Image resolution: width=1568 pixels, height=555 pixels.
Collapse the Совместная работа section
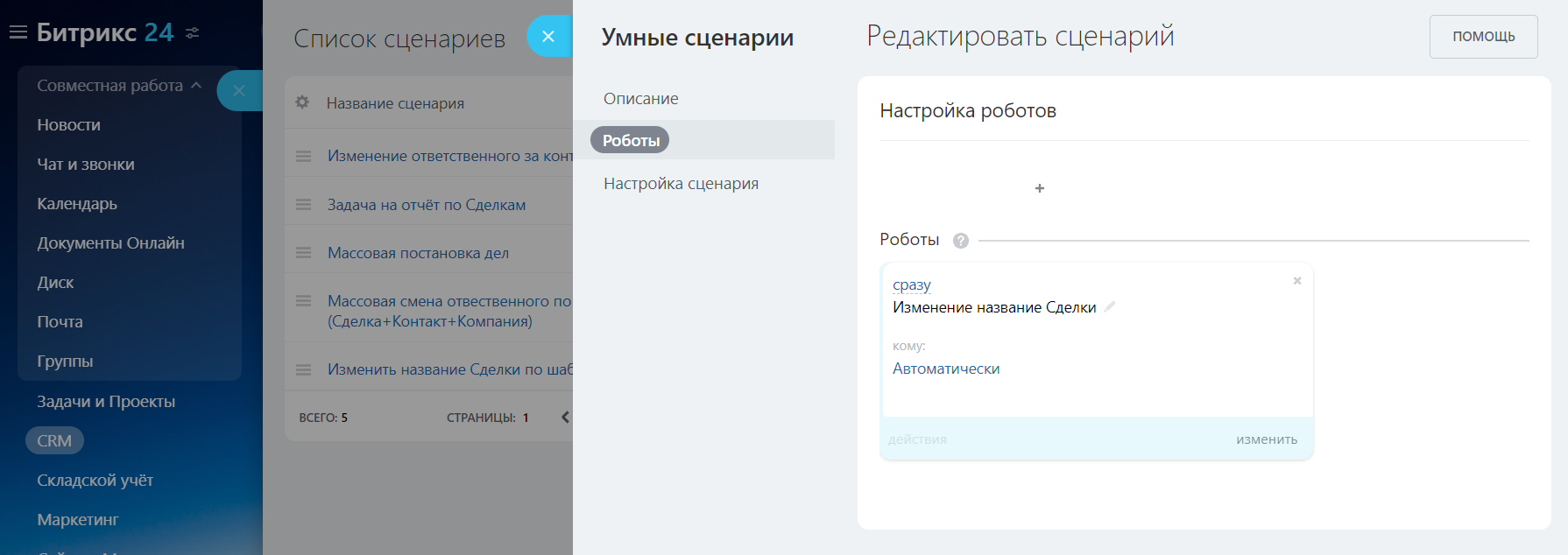196,86
